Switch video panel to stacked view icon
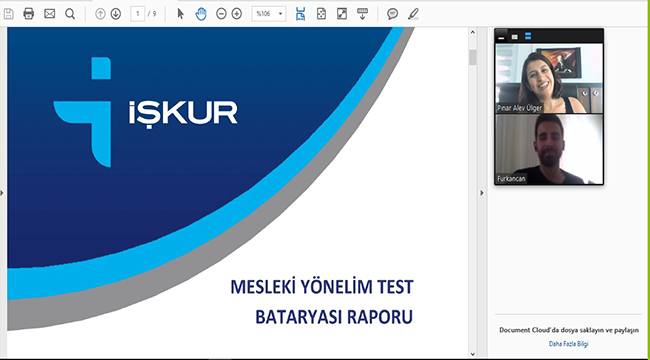Viewport: 650px width, 360px height. pos(528,36)
